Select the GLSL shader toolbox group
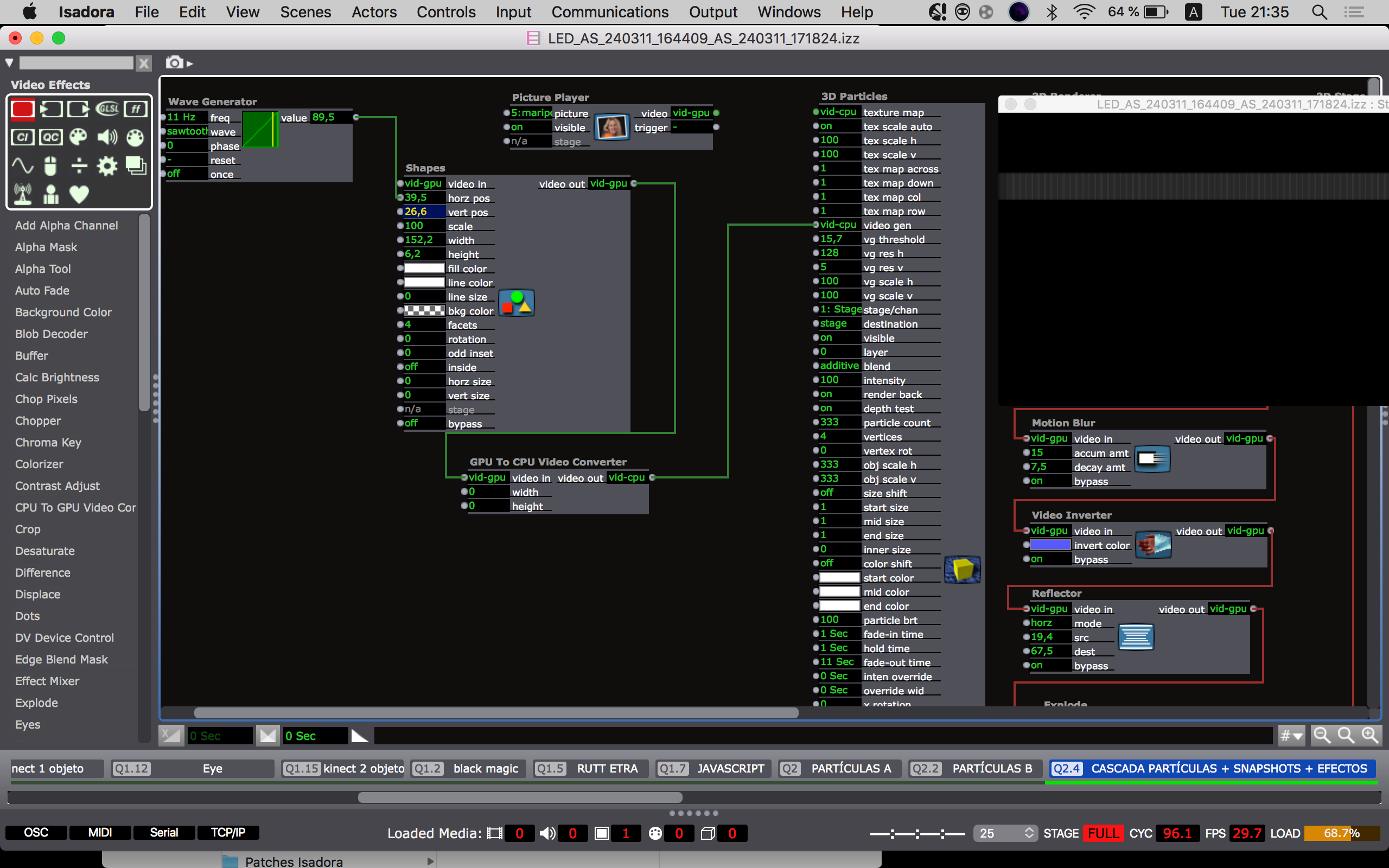The image size is (1389, 868). [107, 108]
